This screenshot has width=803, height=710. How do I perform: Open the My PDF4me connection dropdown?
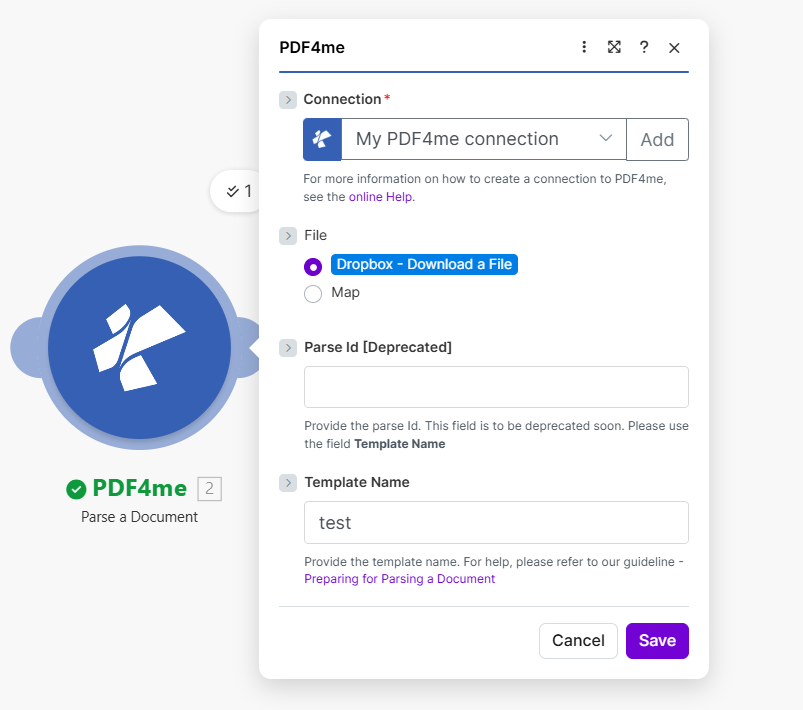pos(484,140)
